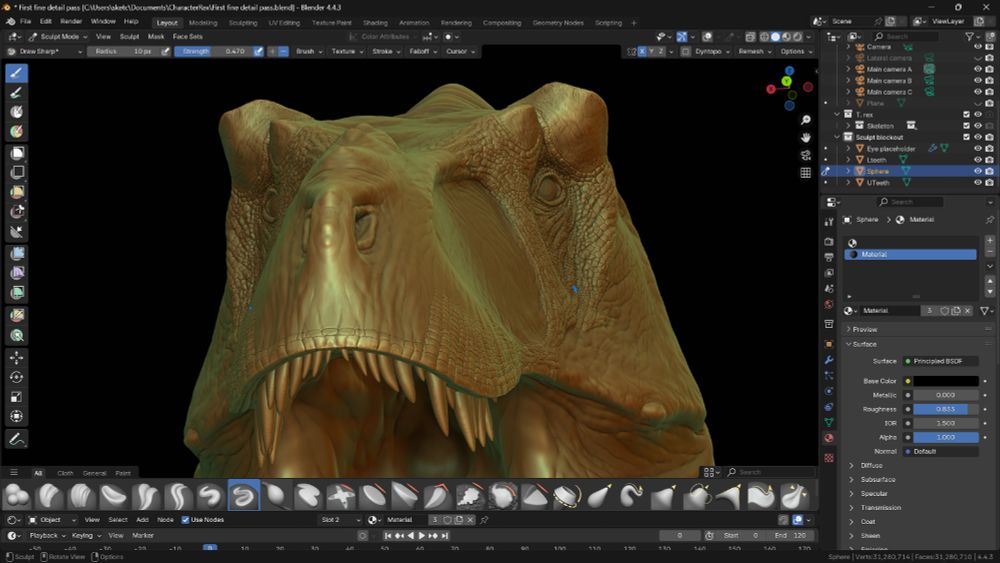Switch to Shading workspace tab

[x=375, y=22]
